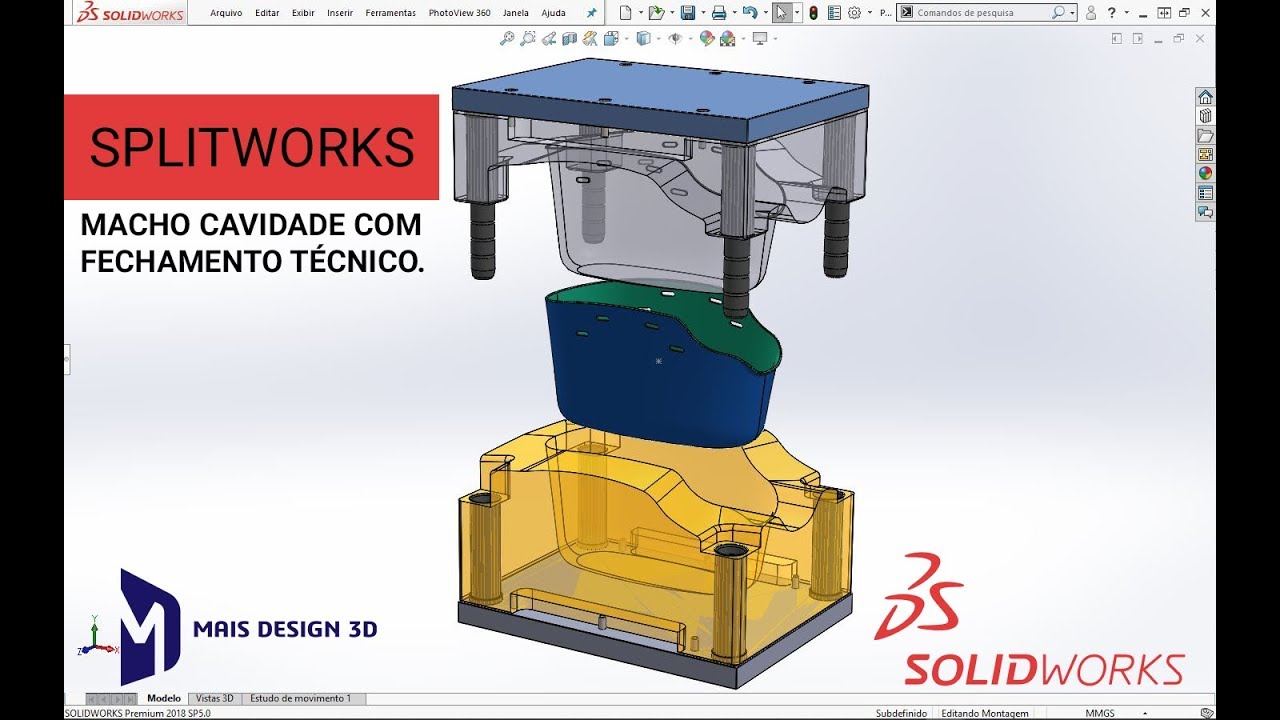Expand panel with right arrow icon
This screenshot has width=1280, height=720.
(1137, 38)
